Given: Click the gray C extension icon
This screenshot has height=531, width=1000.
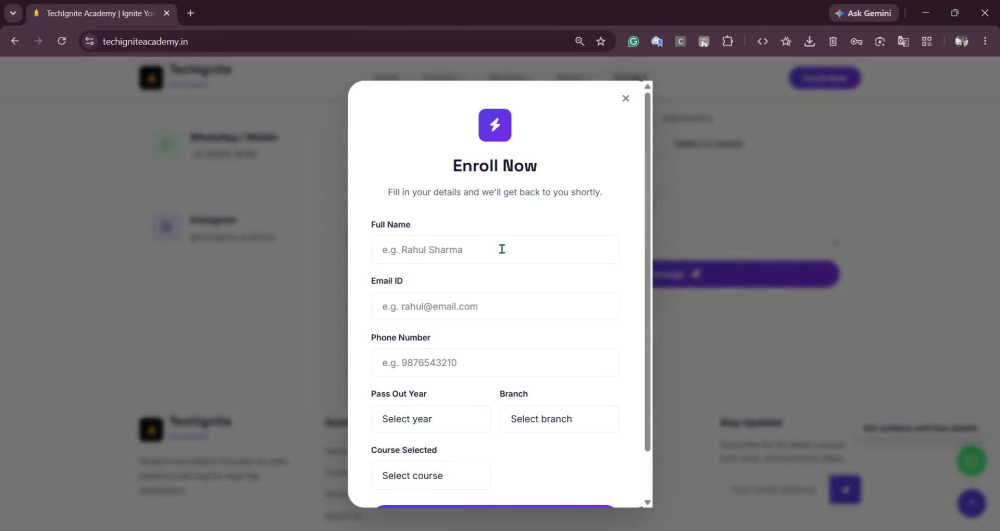Looking at the screenshot, I should pos(680,41).
